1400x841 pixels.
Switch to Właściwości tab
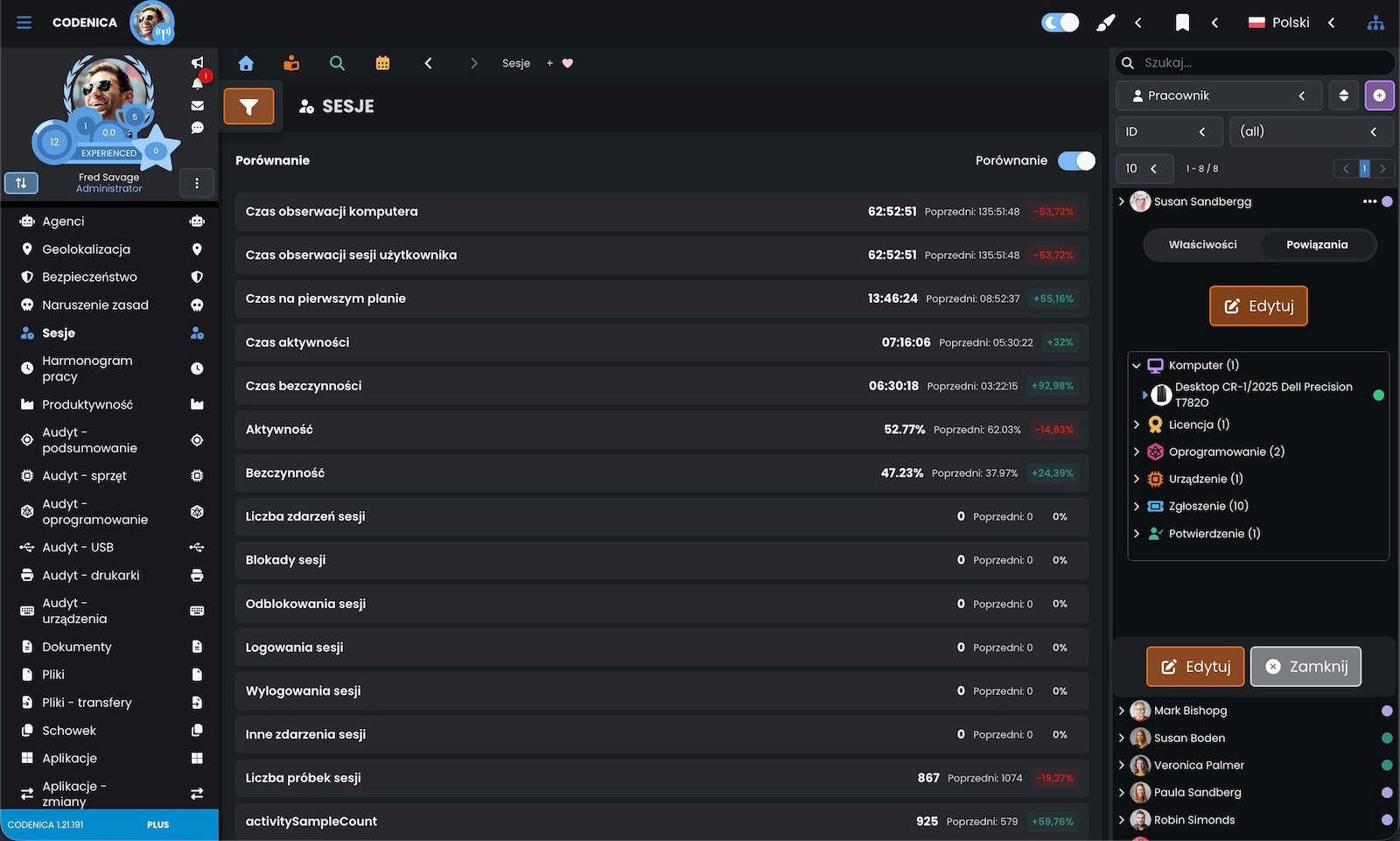[1202, 245]
